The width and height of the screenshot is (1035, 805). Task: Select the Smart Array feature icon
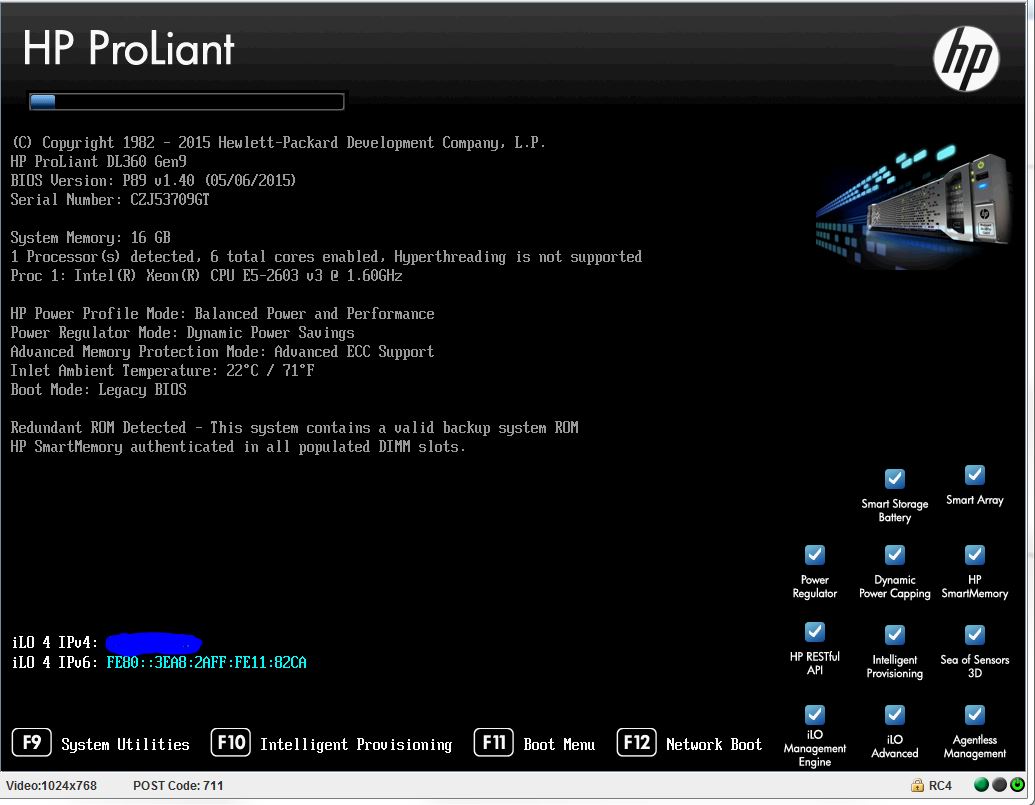[973, 475]
